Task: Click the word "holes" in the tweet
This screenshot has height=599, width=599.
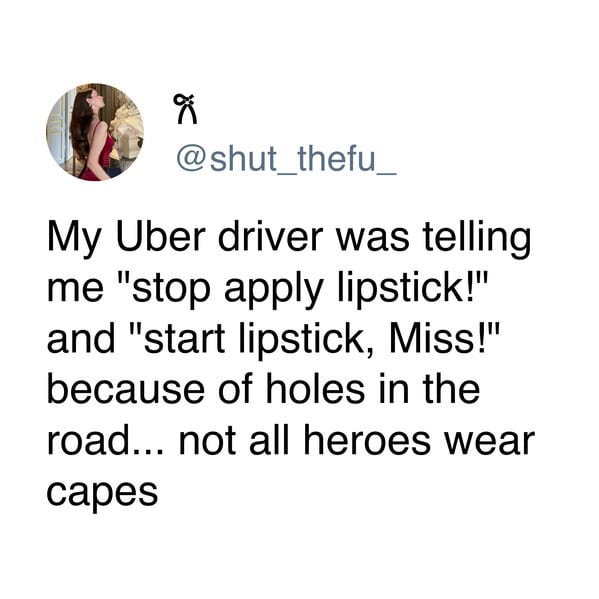Action: [x=315, y=390]
